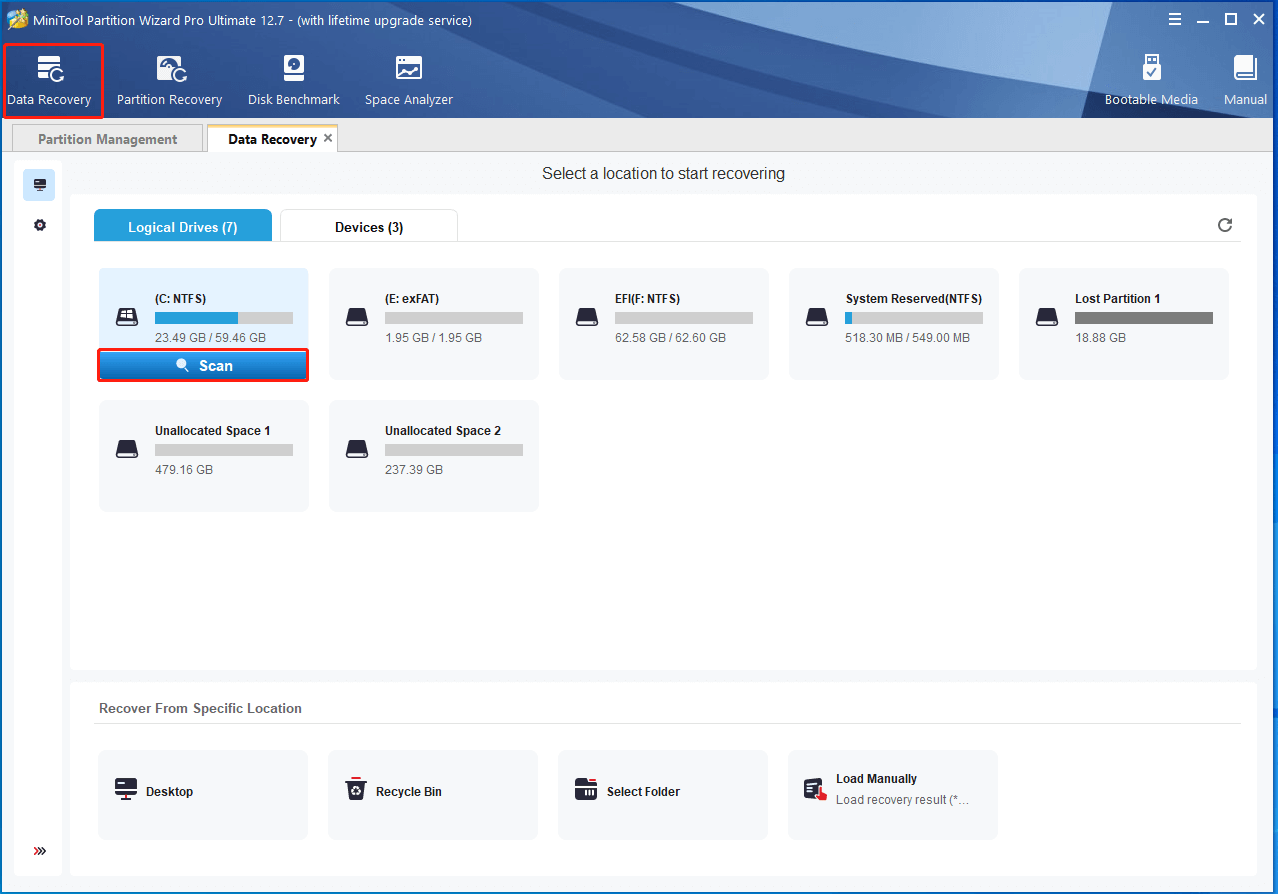
Task: Click System Reserved usage bar
Action: click(914, 318)
